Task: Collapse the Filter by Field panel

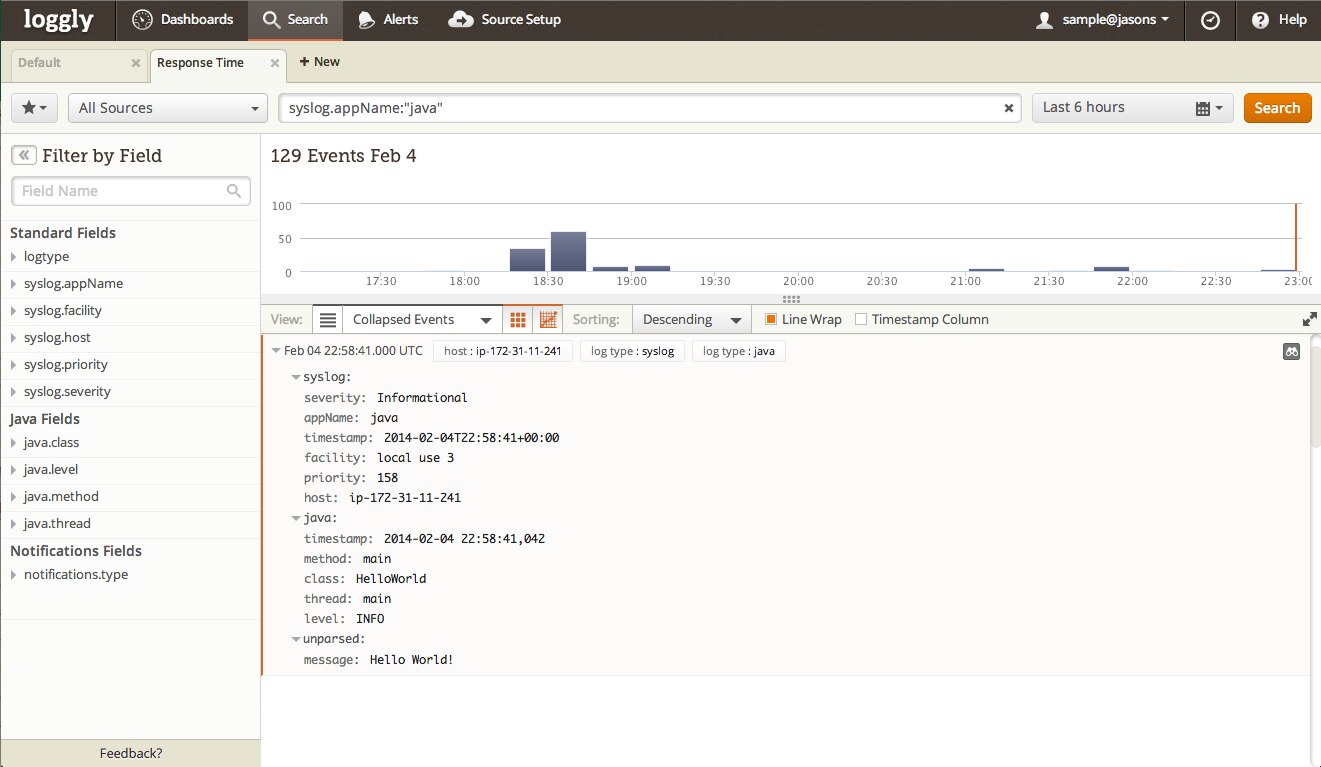Action: 24,156
